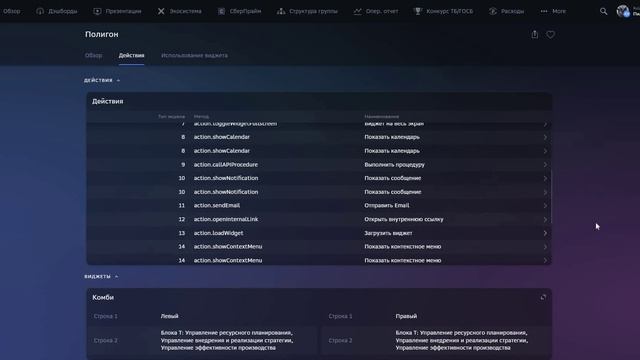Open the Экосистема menu label
This screenshot has height=360, width=640.
tap(185, 11)
